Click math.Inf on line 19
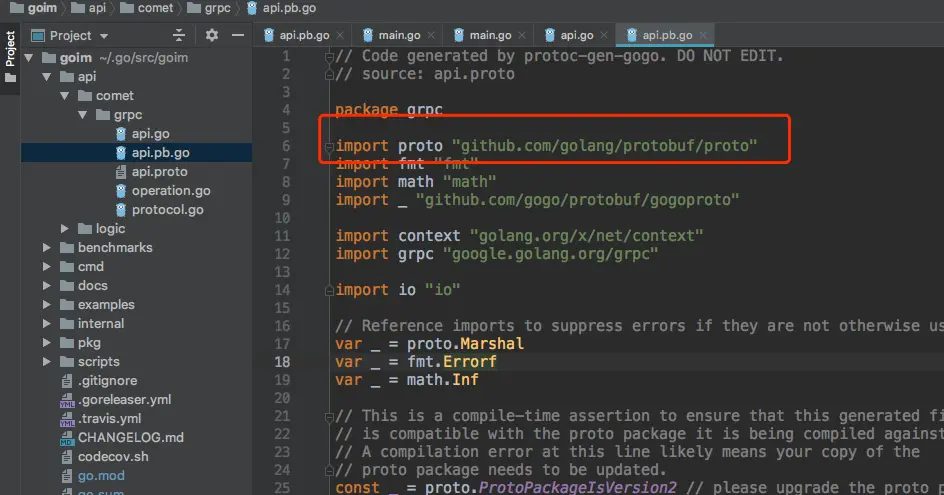This screenshot has height=495, width=944. 442,380
